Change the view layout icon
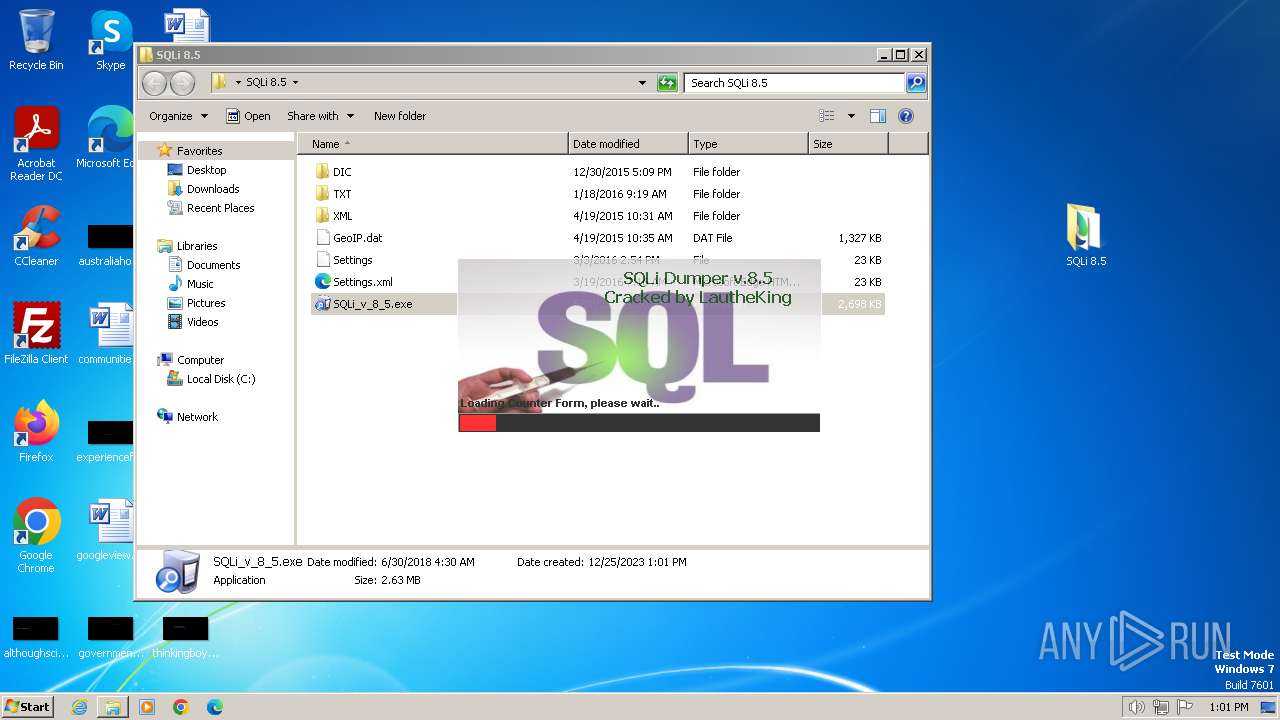 pyautogui.click(x=827, y=116)
